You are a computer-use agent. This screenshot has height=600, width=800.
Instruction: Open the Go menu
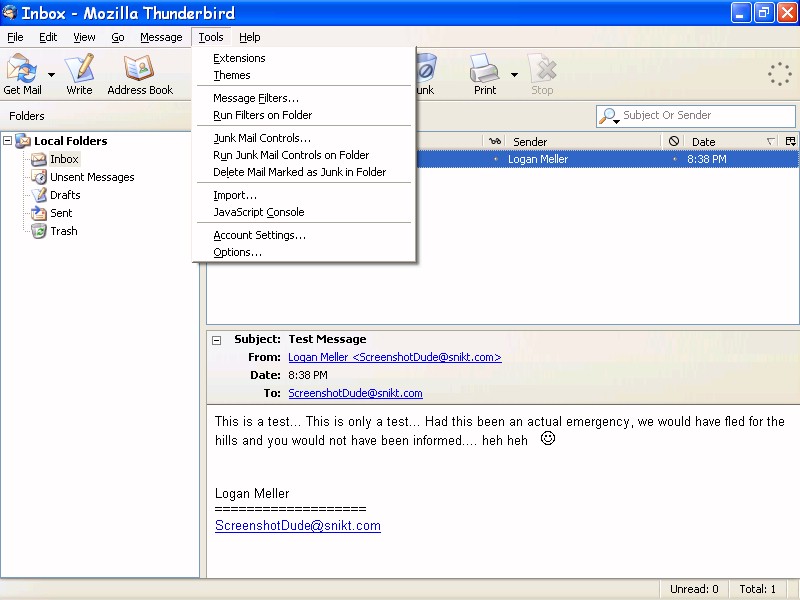tap(118, 37)
